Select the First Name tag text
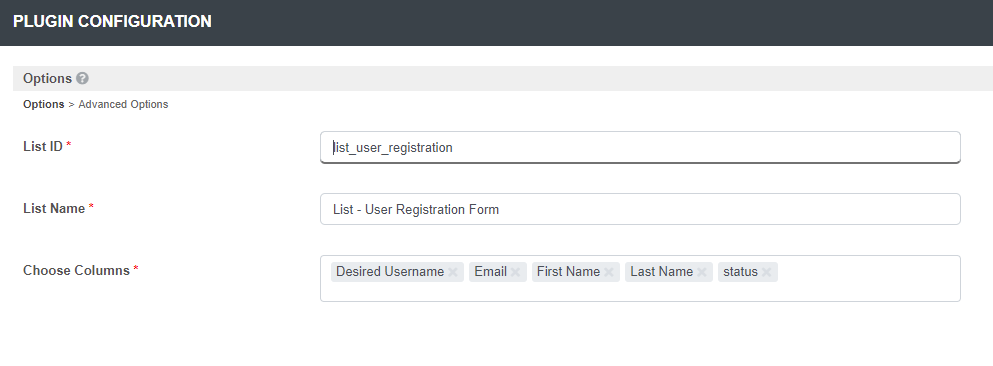 (x=568, y=272)
